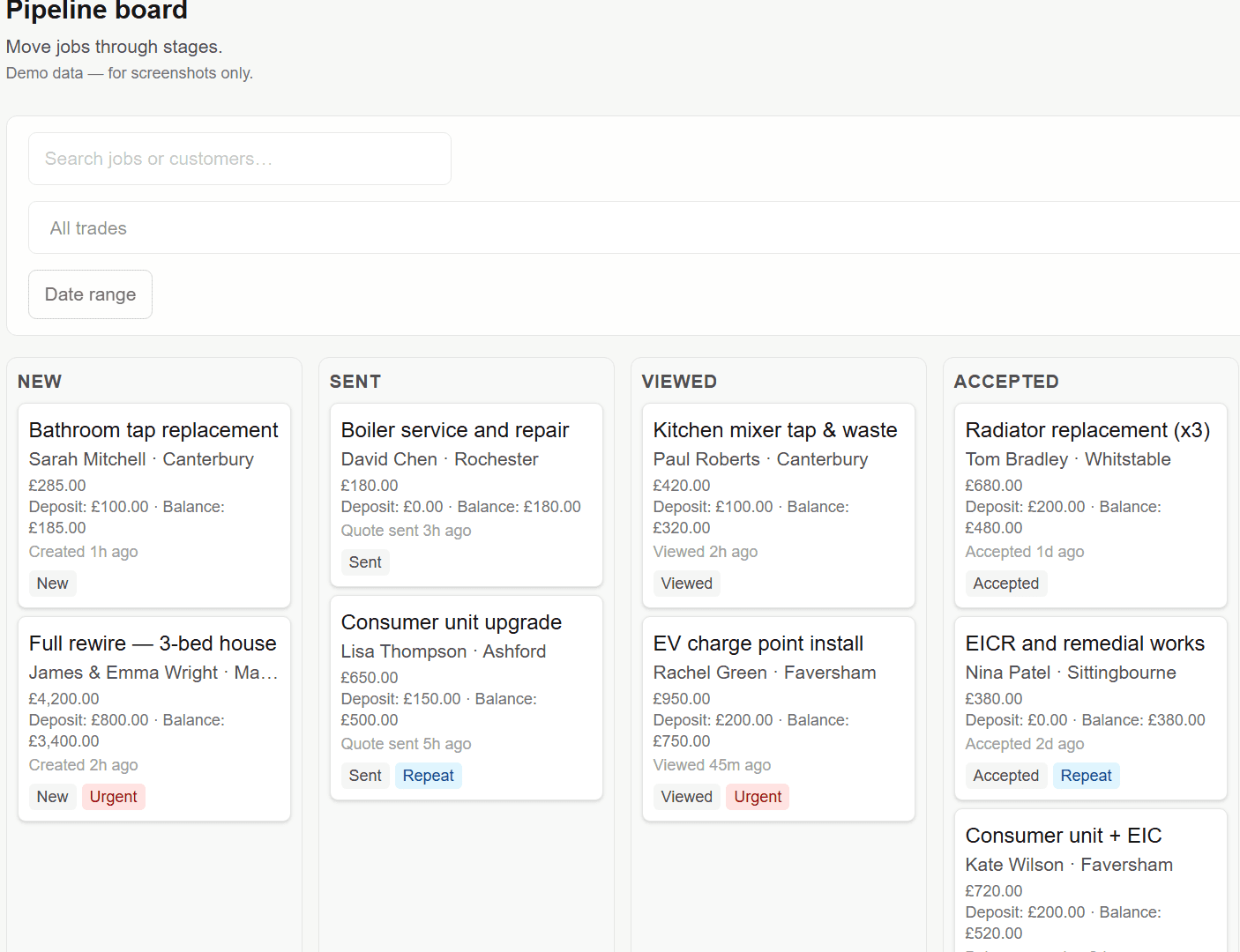
Task: Click the EICR and remedial works title
Action: [1084, 643]
